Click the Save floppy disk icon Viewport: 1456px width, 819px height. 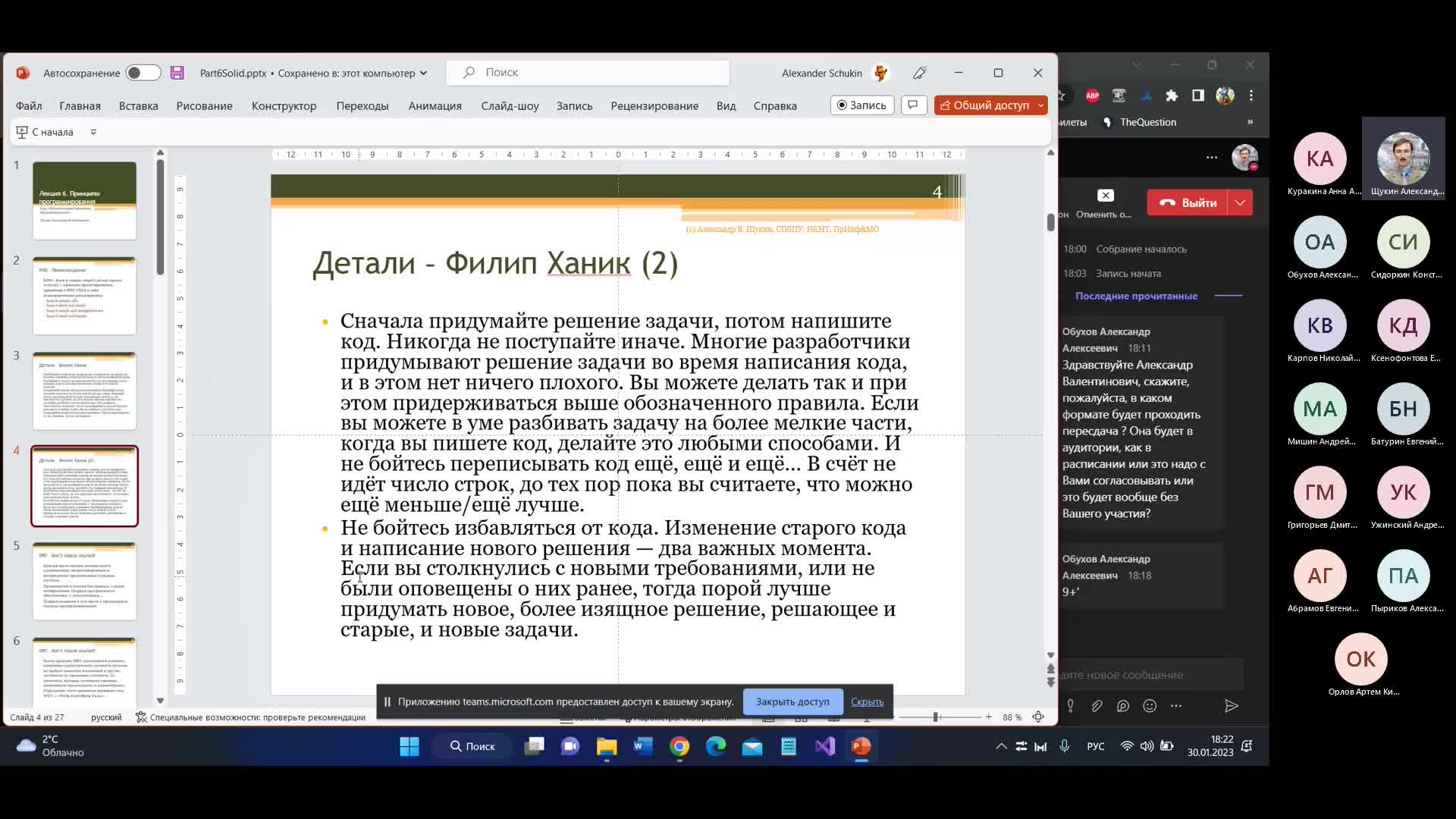[177, 73]
